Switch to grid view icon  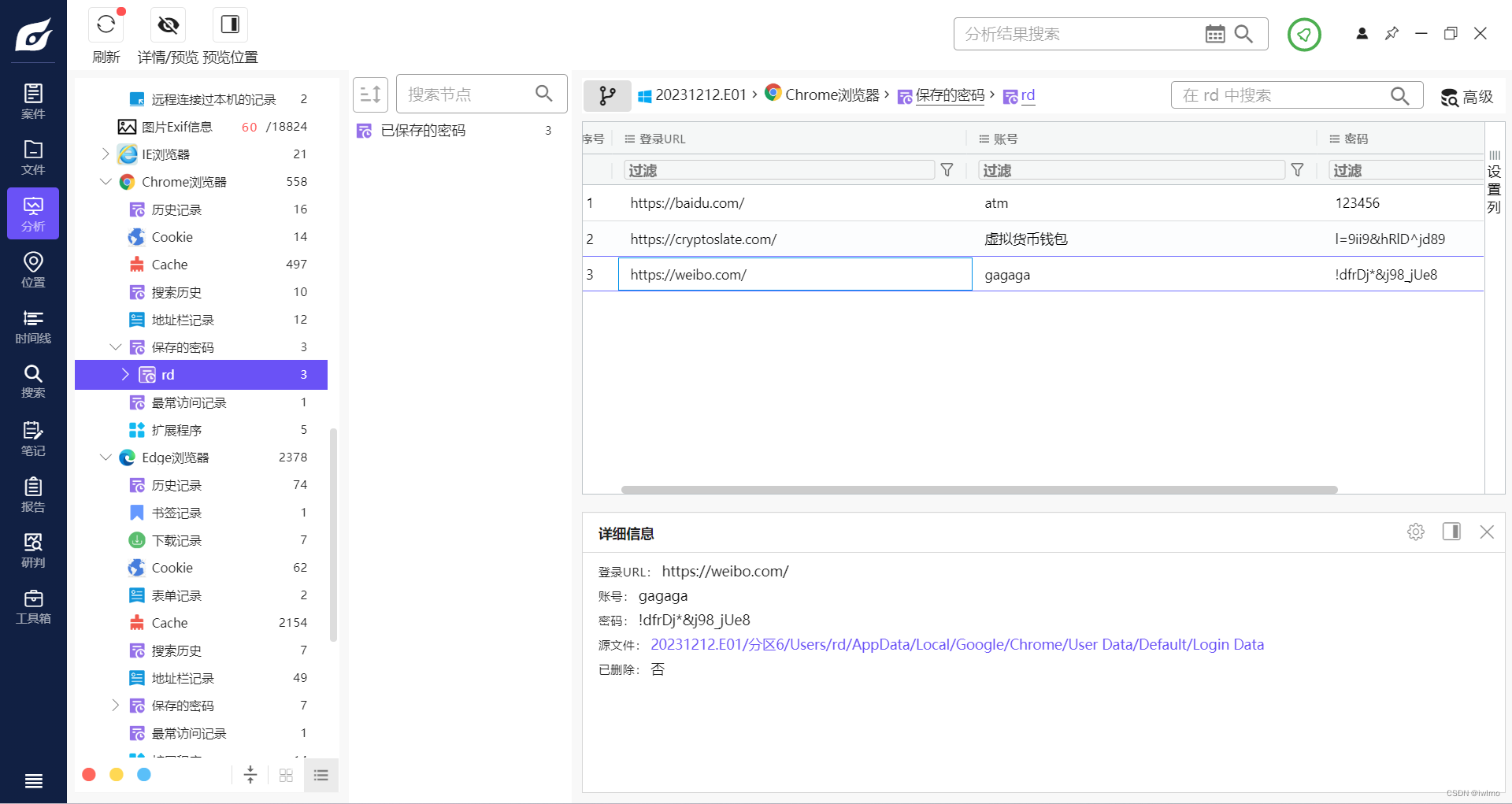[286, 776]
